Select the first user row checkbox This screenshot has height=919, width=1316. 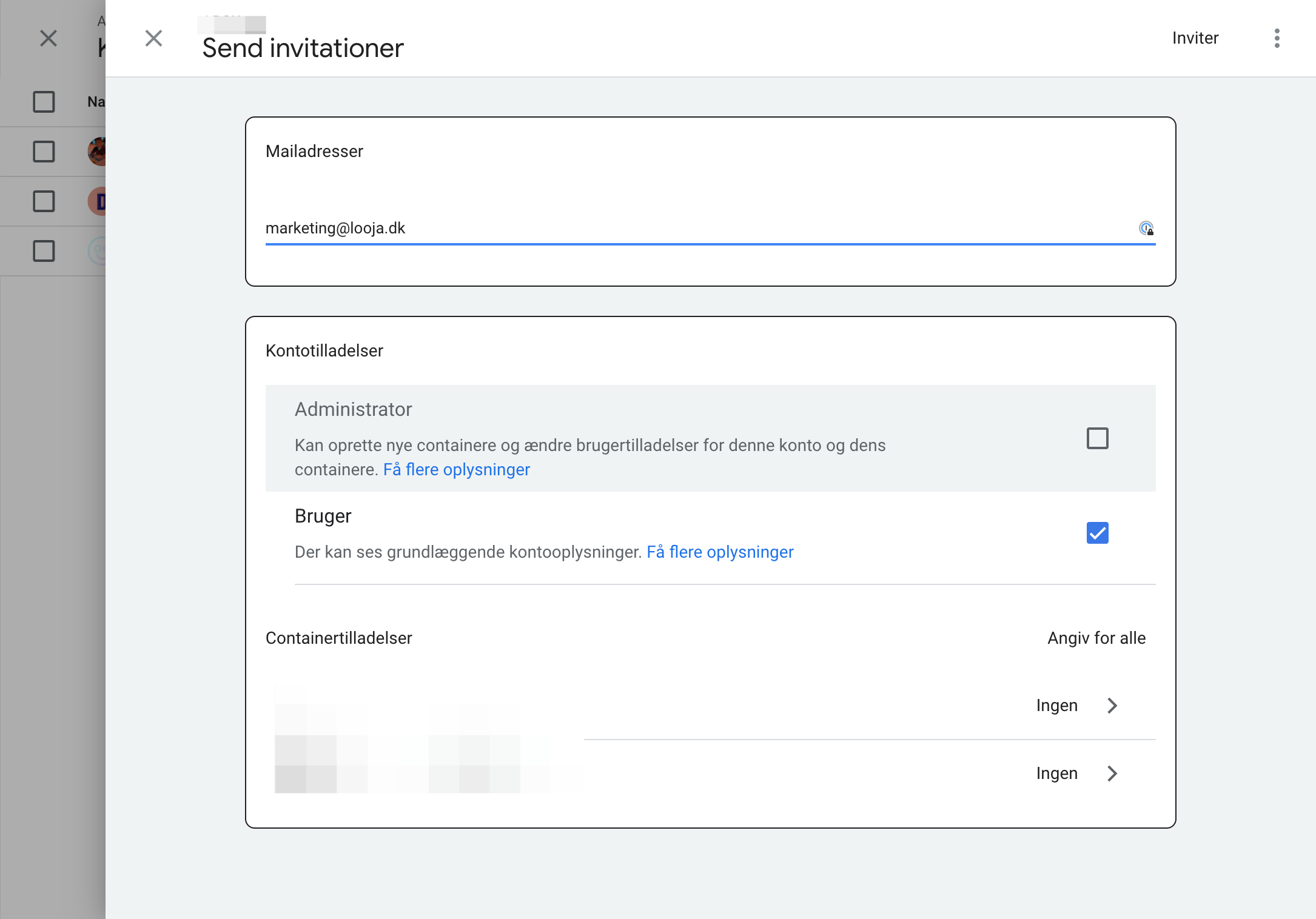coord(44,152)
